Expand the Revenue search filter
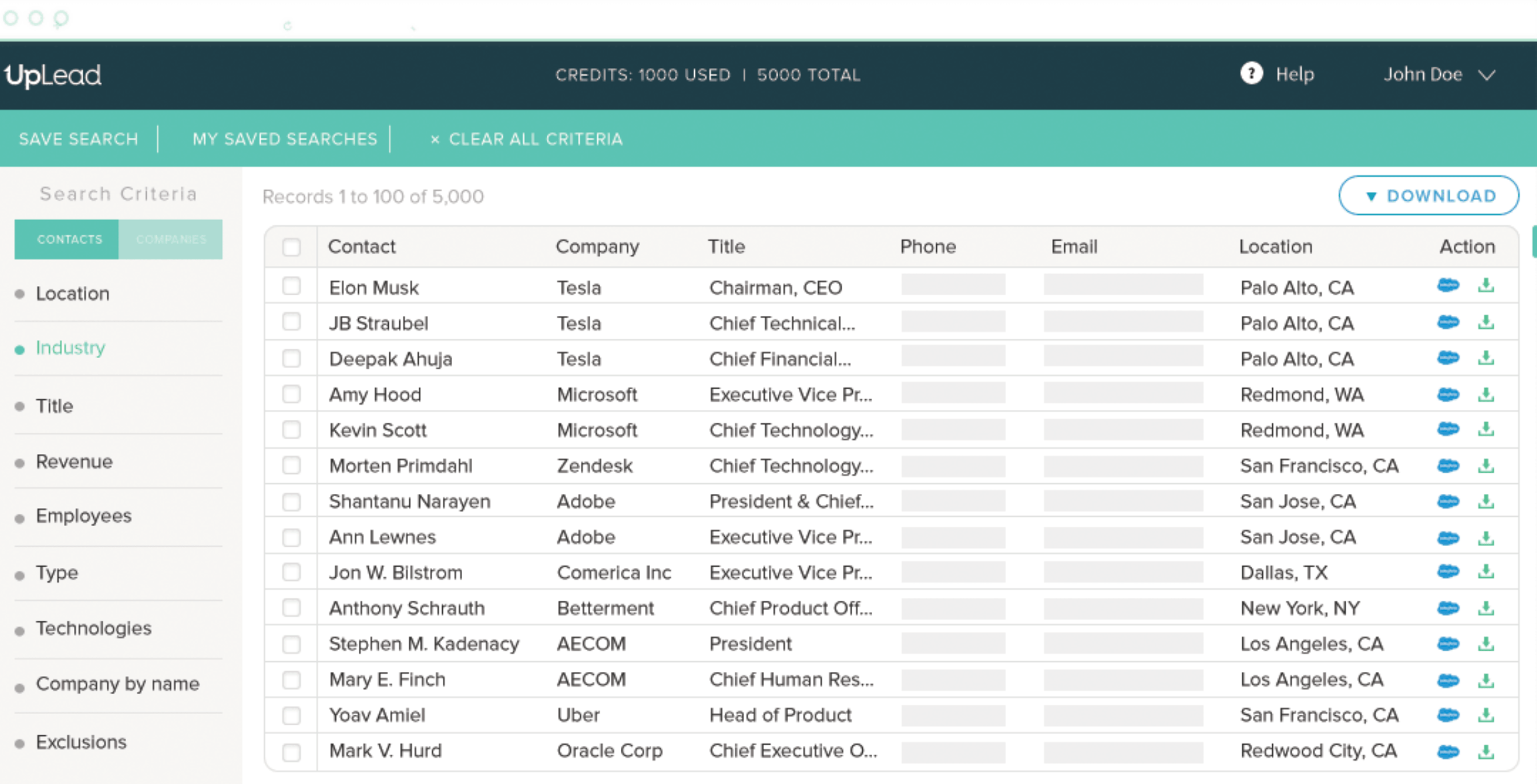Viewport: 1537px width, 784px height. pos(74,461)
